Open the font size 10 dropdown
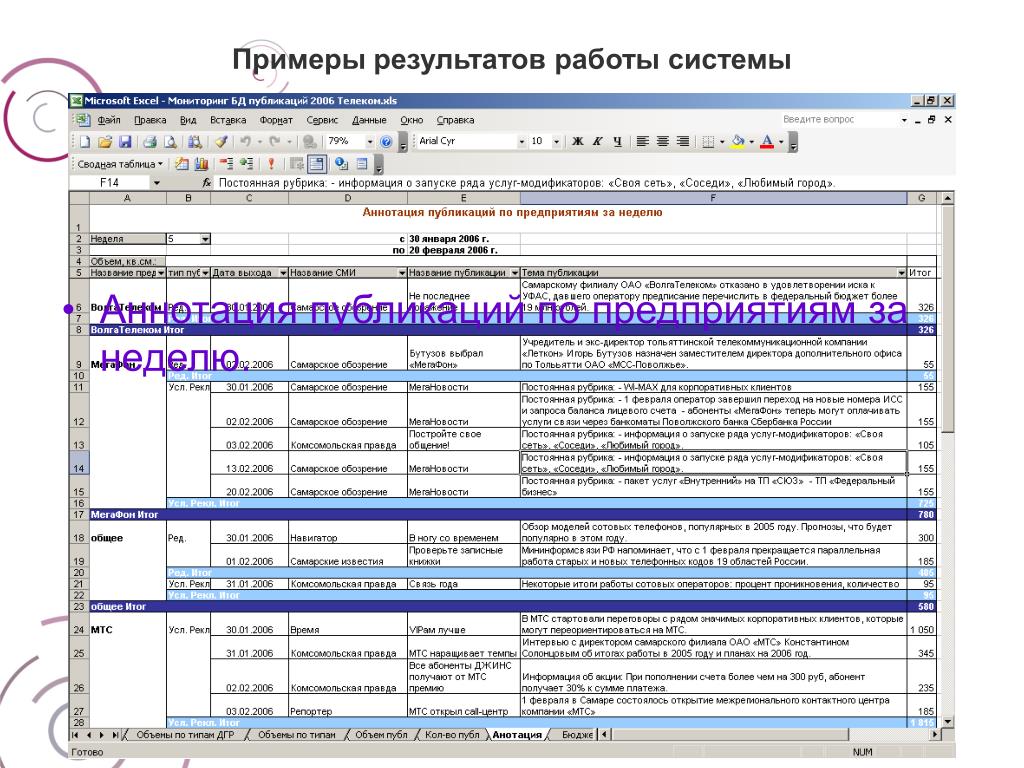This screenshot has height=768, width=1024. (556, 142)
